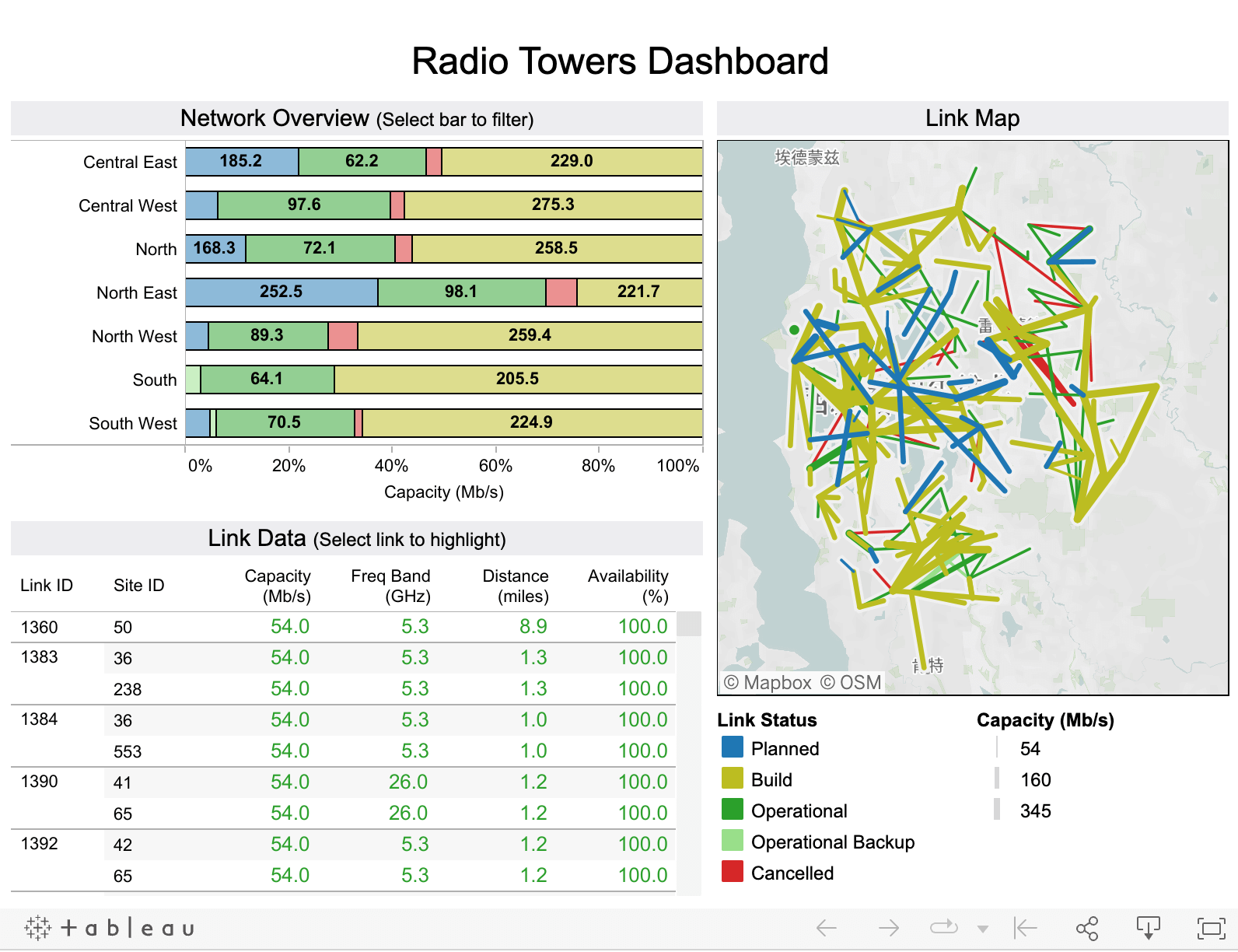Click the Download icon
1238x952 pixels.
click(x=1149, y=927)
